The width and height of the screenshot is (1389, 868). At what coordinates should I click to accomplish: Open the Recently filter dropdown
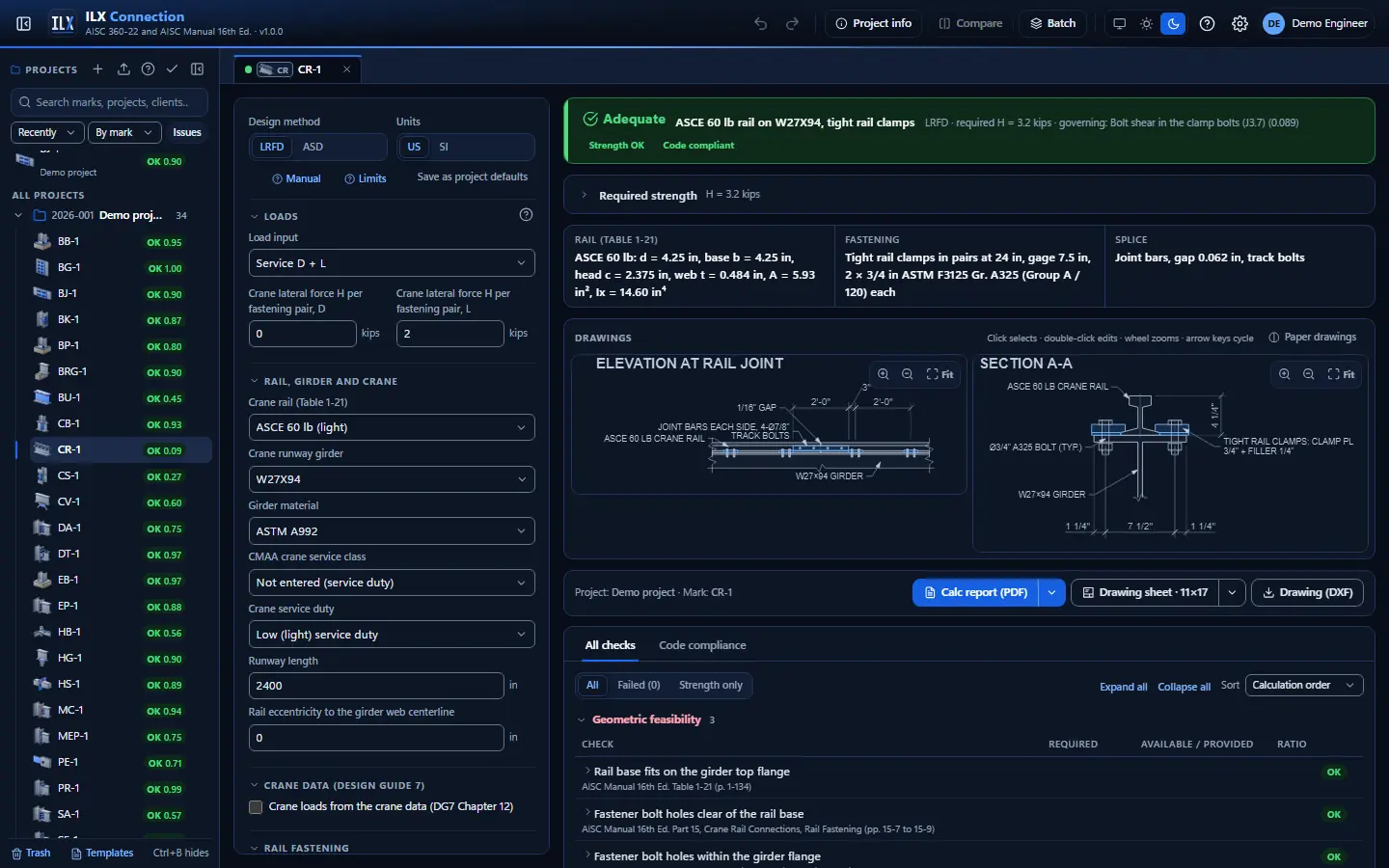pos(46,132)
